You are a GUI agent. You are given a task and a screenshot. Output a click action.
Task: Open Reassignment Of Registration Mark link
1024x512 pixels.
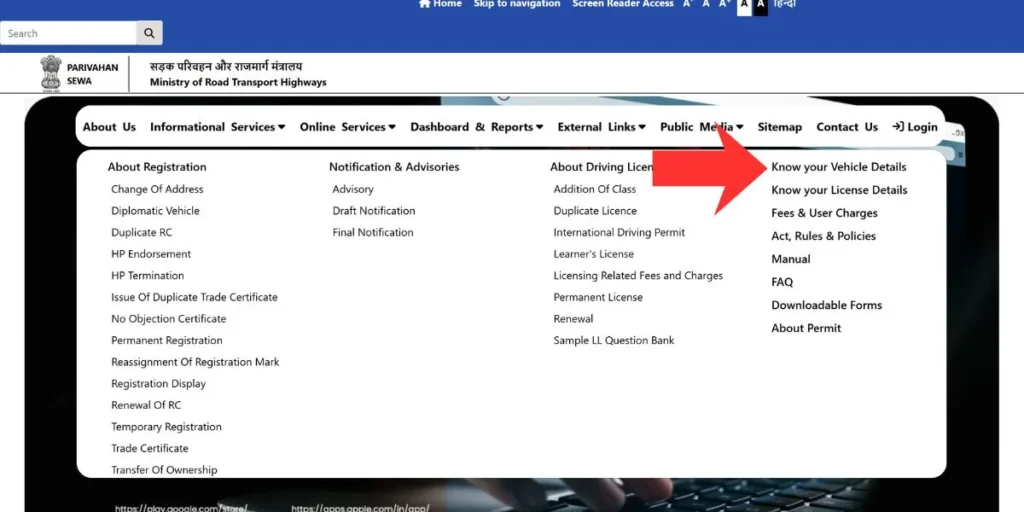tap(195, 362)
